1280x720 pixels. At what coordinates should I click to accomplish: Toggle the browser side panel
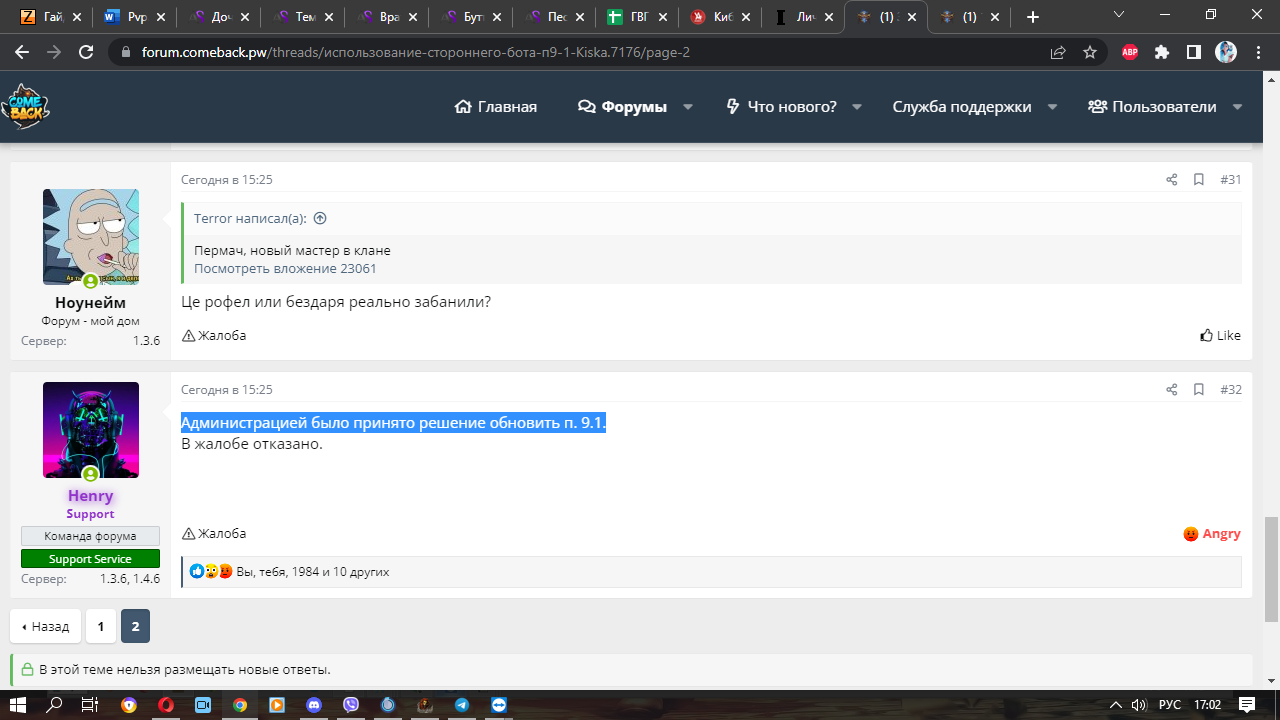coord(1193,52)
